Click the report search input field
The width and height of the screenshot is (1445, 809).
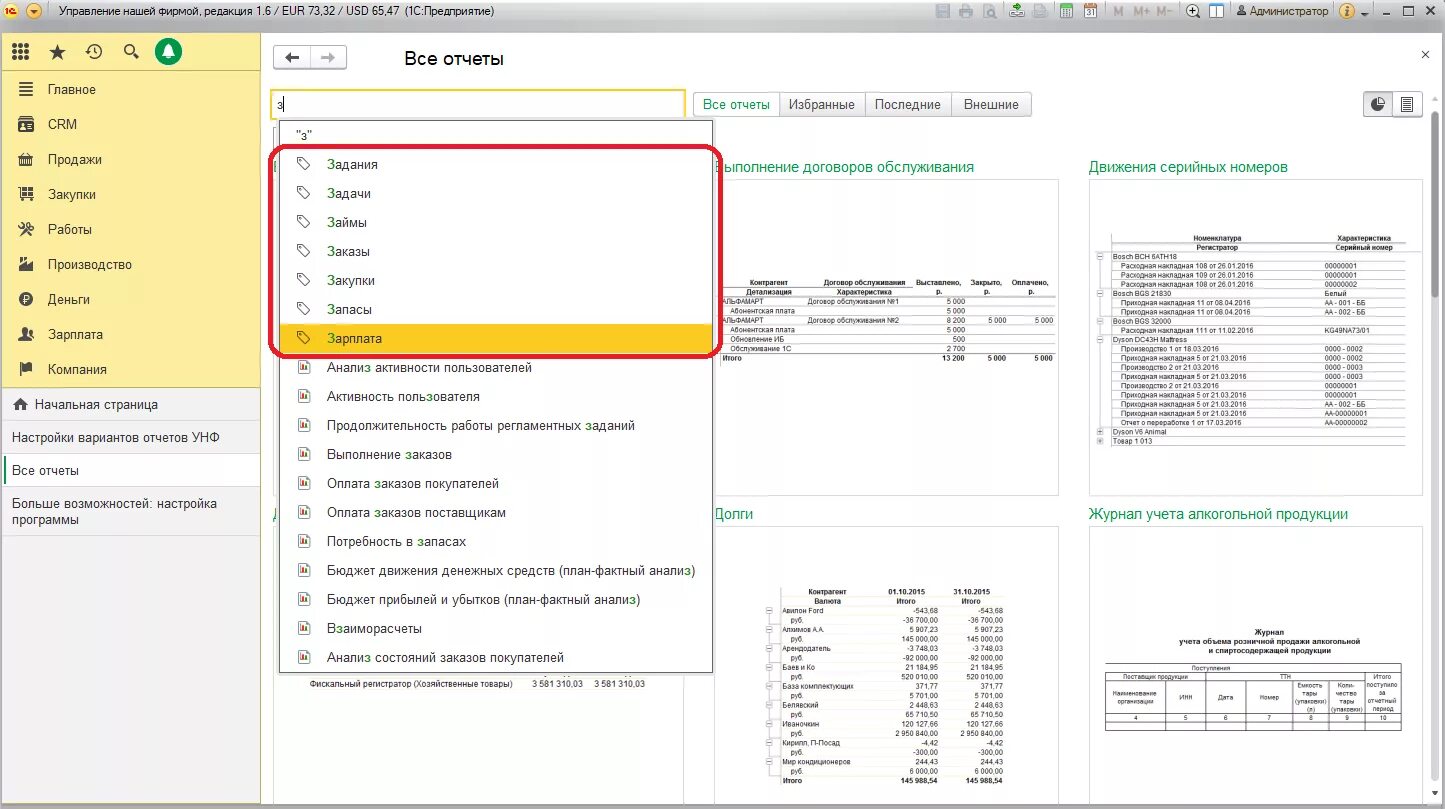click(478, 104)
